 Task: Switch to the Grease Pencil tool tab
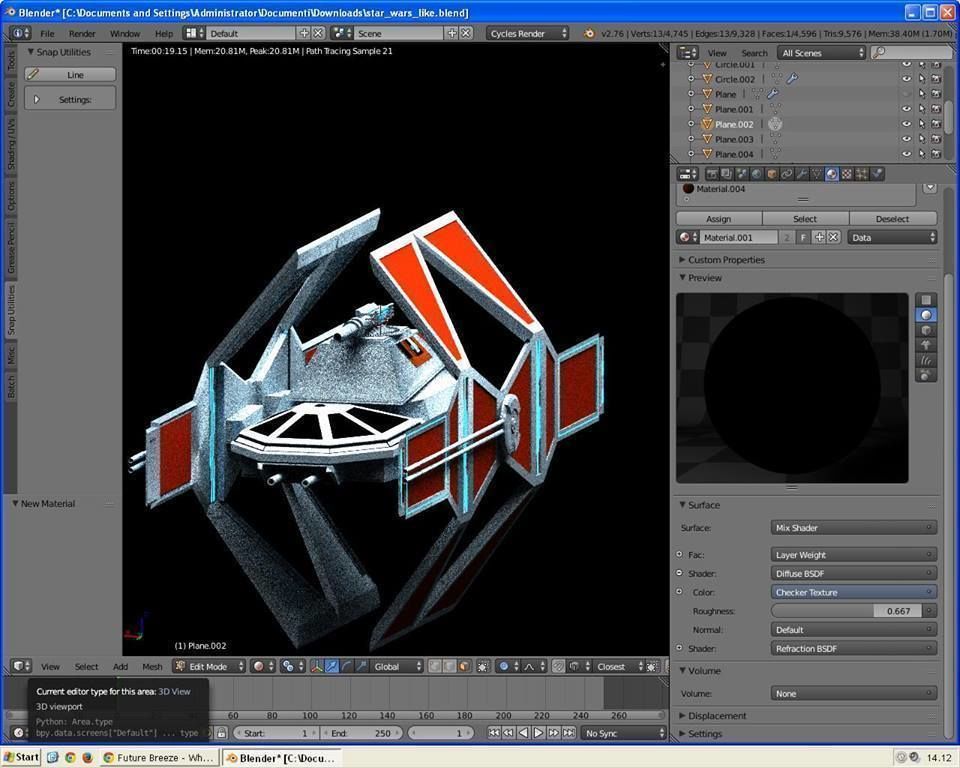[10, 249]
